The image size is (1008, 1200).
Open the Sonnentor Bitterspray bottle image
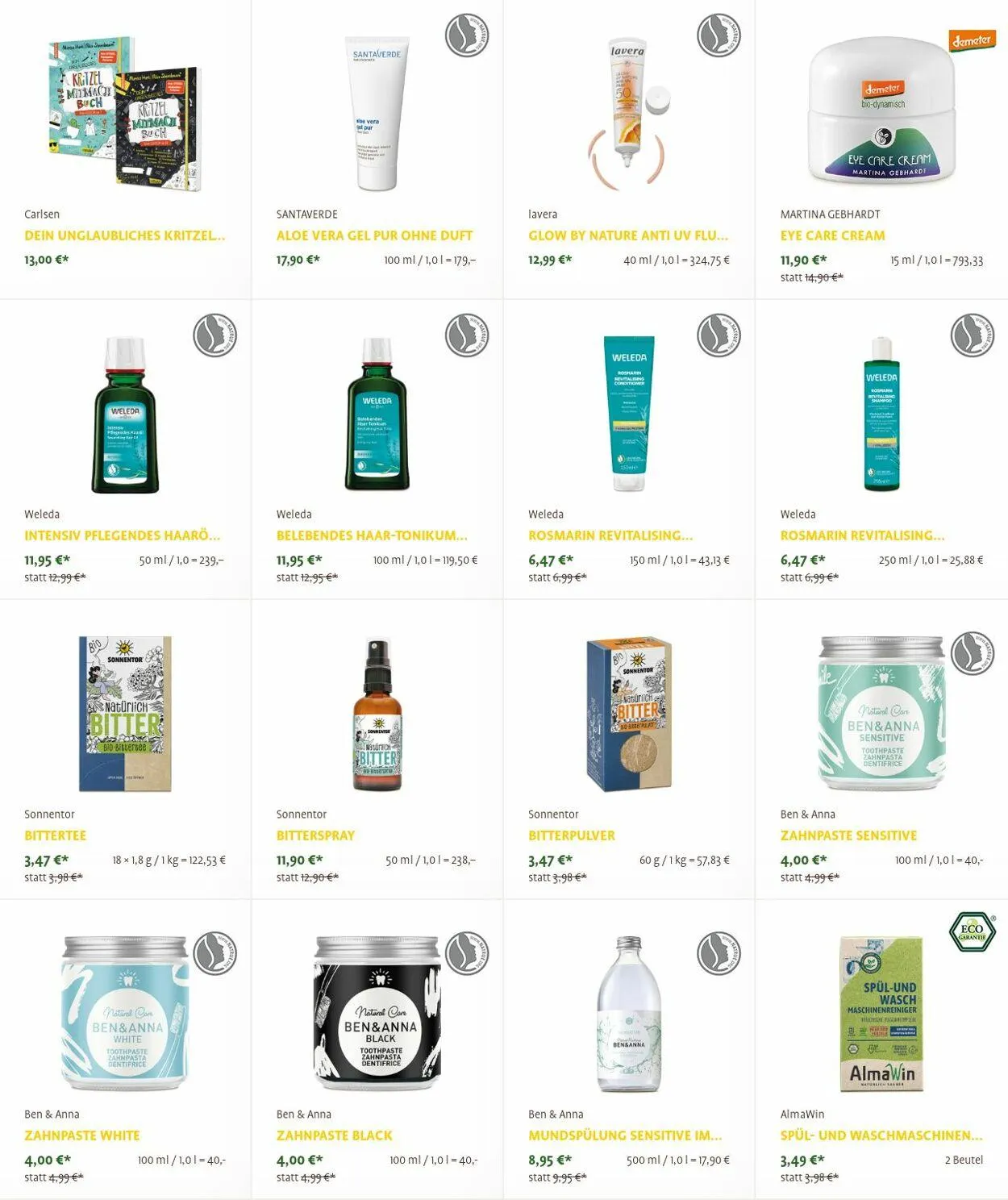tap(377, 715)
